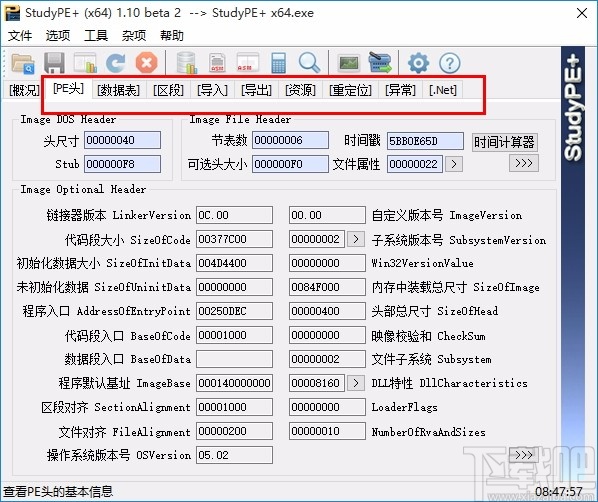
Task: Open the 选项 menu
Action: [x=58, y=36]
